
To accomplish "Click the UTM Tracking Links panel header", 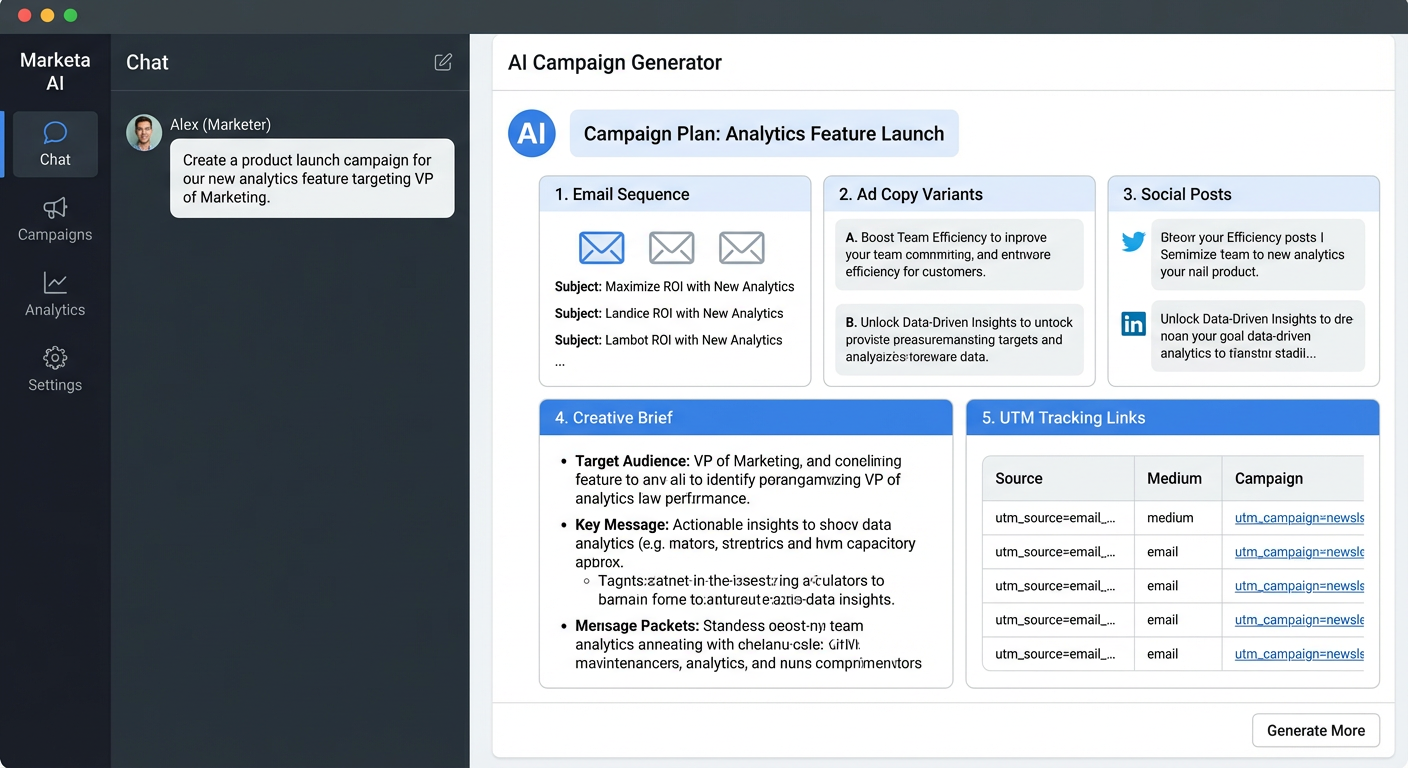I will pyautogui.click(x=1172, y=417).
